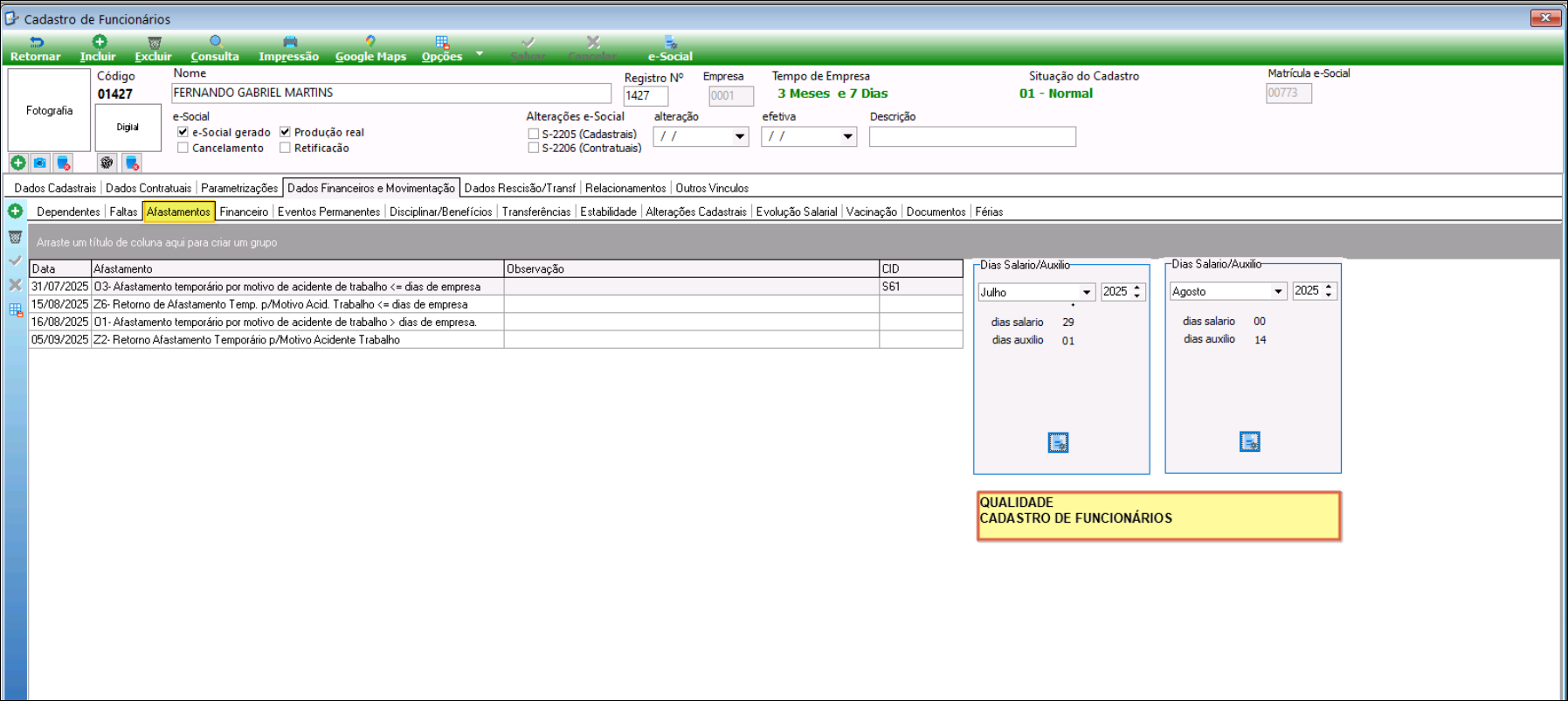The image size is (1568, 701).
Task: Click the Digital fingerprint box
Action: pos(128,128)
